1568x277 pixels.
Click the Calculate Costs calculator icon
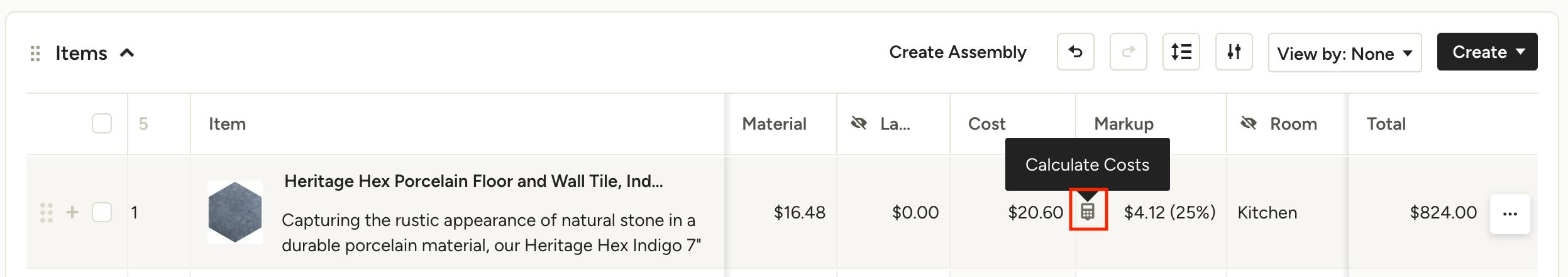1088,212
